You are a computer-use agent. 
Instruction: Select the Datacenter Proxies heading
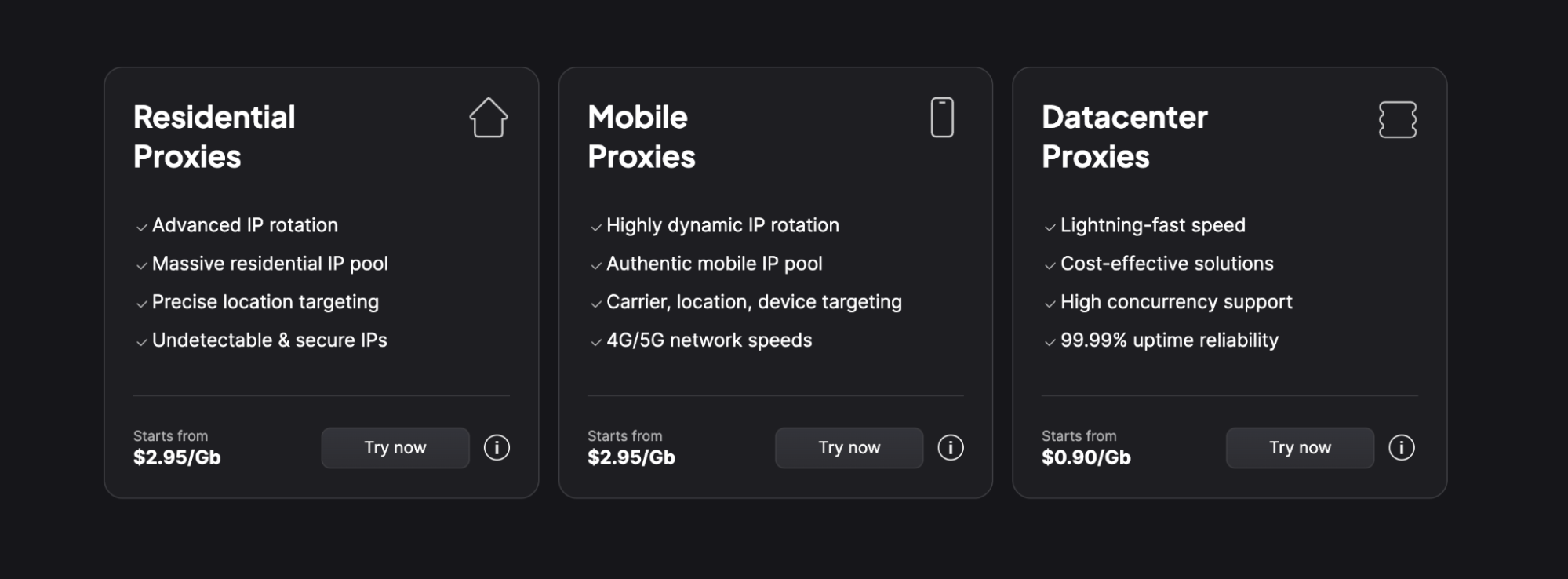pos(1125,137)
